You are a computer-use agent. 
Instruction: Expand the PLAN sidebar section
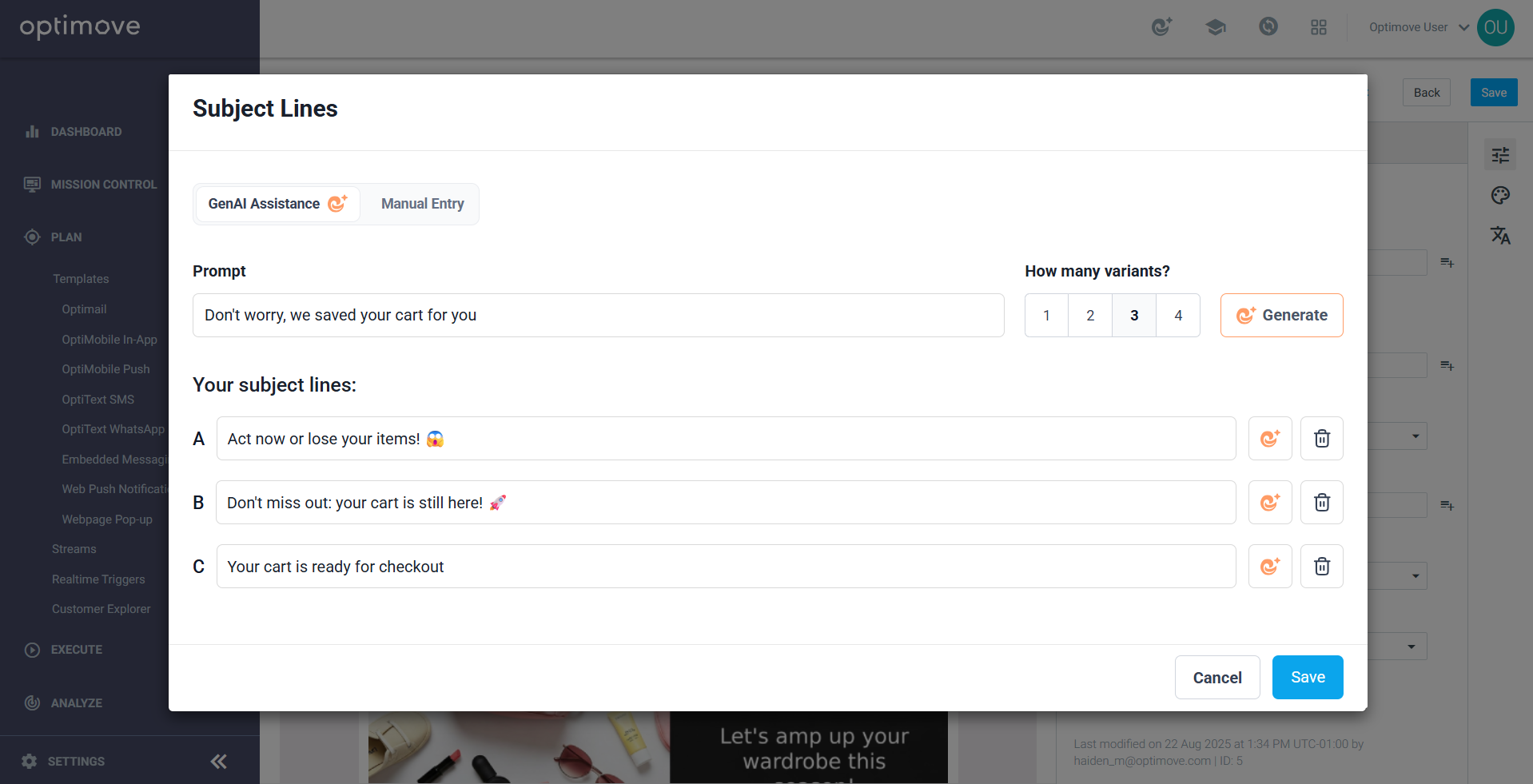(x=66, y=237)
